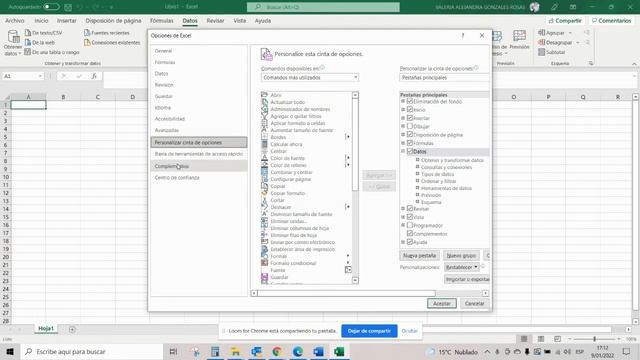Open Conexiones existentes in the ribbon
Screen dimensions: 640x360
[112, 42]
